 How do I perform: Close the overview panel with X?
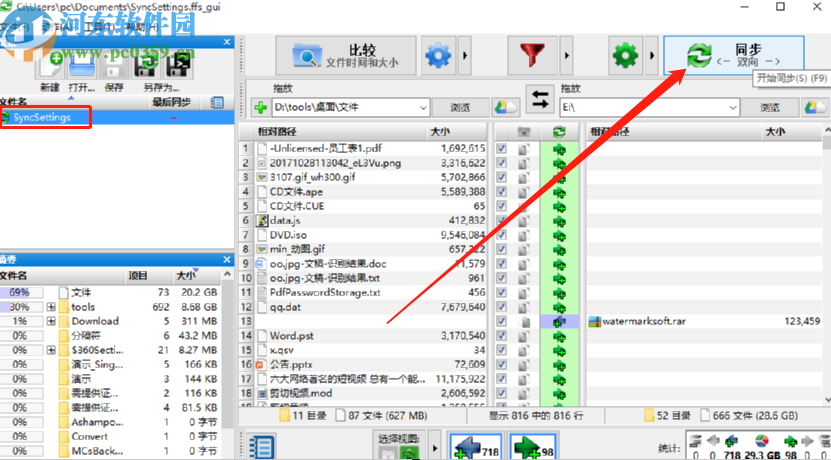click(x=227, y=260)
